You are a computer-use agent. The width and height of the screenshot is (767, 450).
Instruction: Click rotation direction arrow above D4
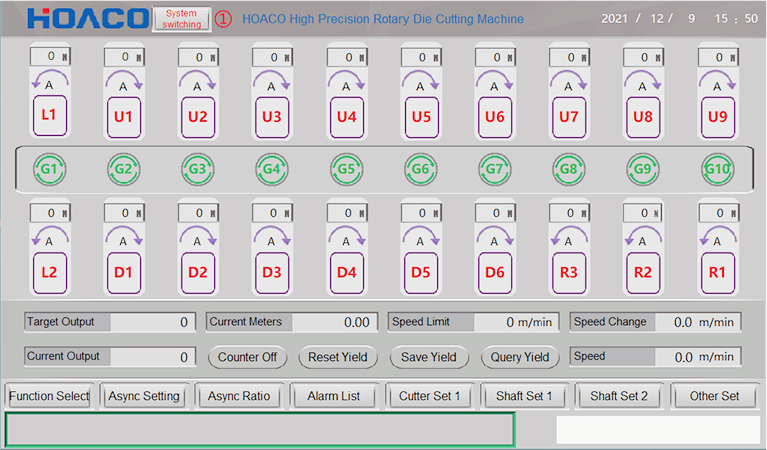[345, 236]
